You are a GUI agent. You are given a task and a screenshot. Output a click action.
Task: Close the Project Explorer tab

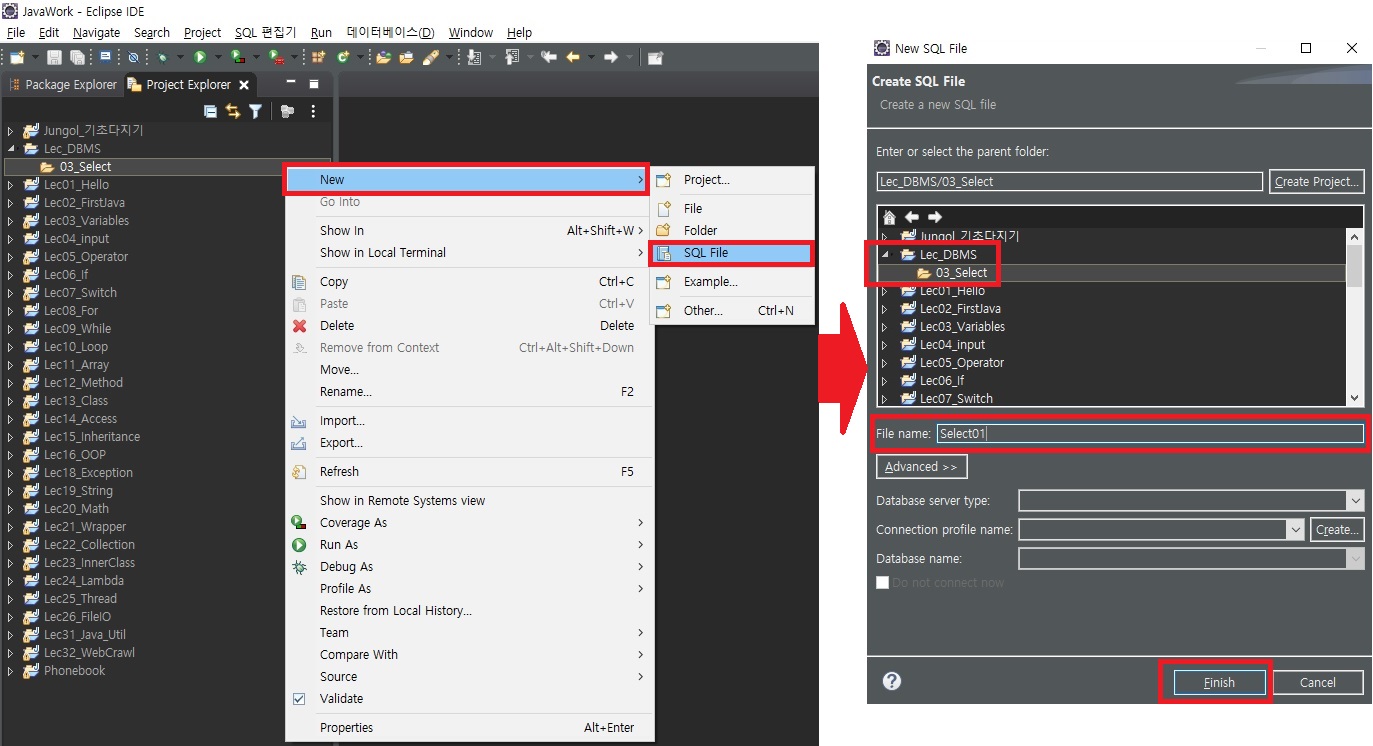click(x=244, y=85)
